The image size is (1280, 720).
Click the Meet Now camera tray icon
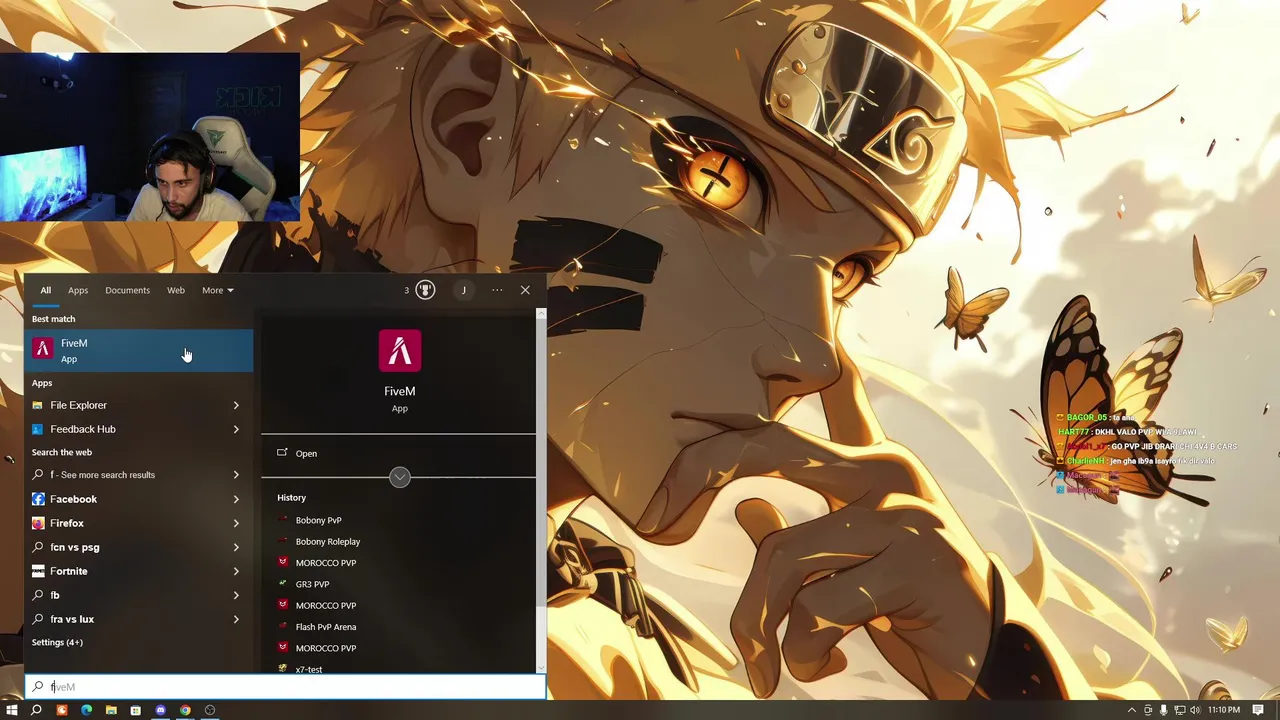tap(1148, 710)
